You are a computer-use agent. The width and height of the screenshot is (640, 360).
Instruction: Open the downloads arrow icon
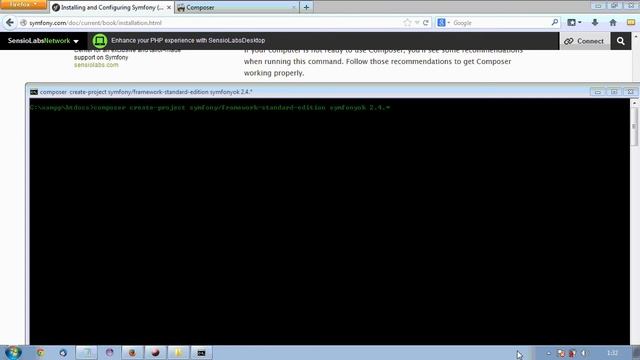click(x=595, y=23)
